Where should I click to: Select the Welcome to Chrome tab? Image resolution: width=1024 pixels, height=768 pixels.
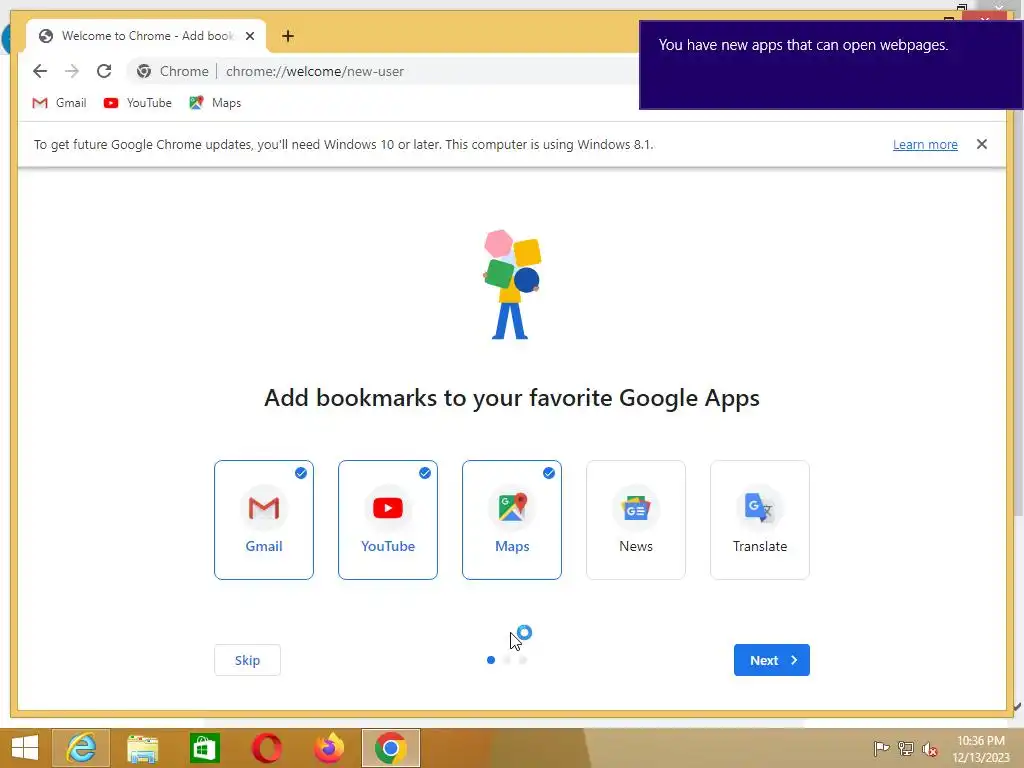(146, 36)
